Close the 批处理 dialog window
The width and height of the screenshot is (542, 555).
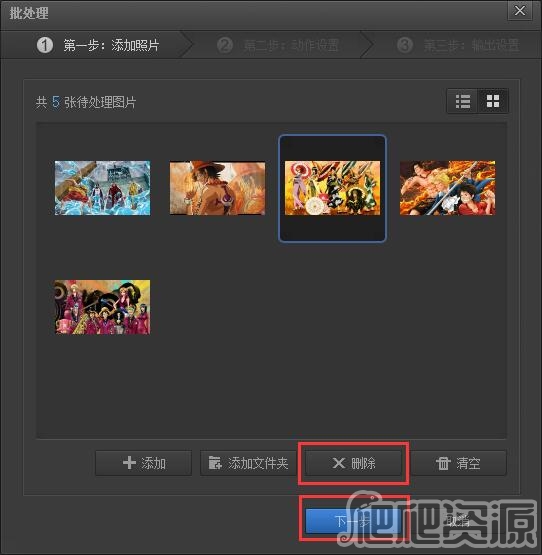[520, 11]
